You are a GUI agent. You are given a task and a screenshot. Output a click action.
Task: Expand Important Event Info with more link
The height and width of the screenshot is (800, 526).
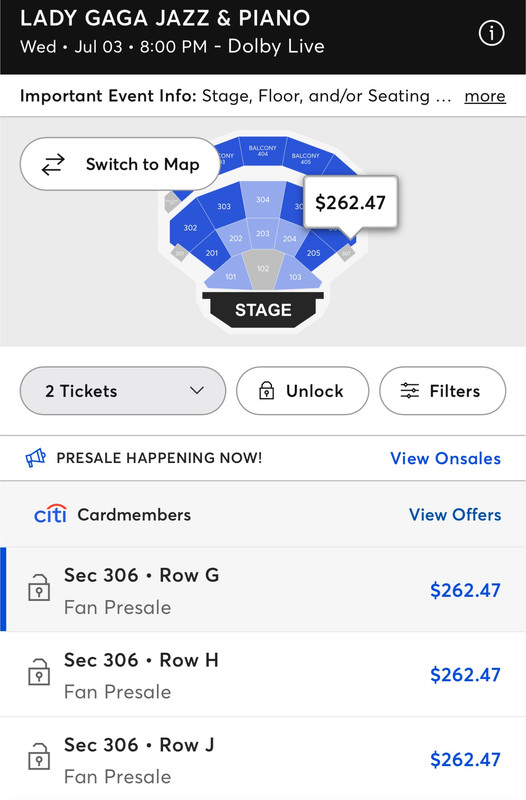[x=485, y=96]
